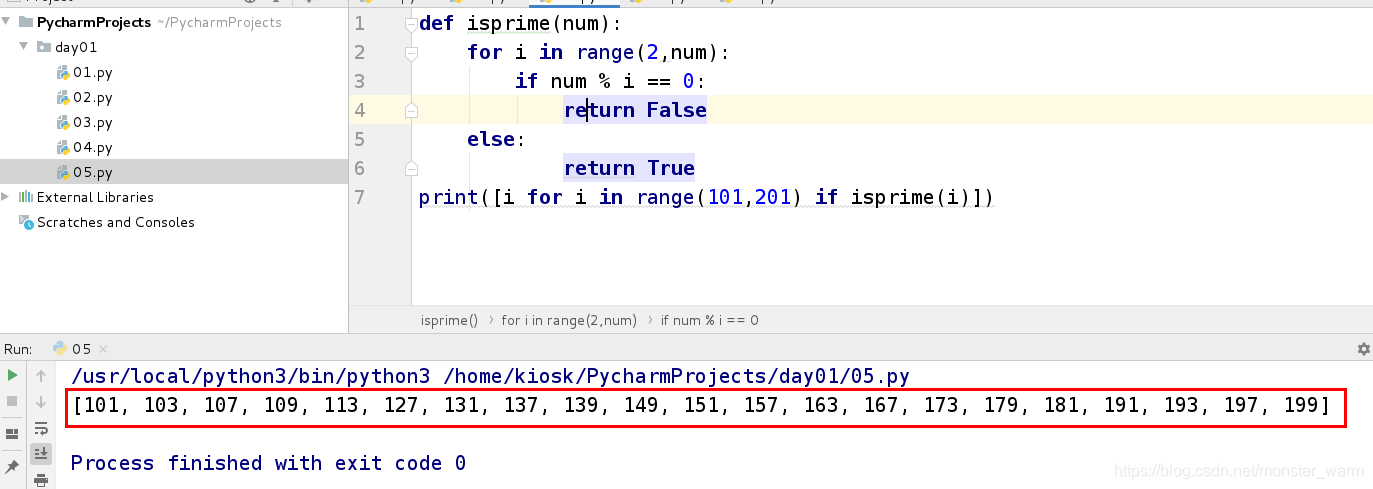1373x489 pixels.
Task: Click the 'for i in range(2,num)' breadcrumb
Action: 569,320
